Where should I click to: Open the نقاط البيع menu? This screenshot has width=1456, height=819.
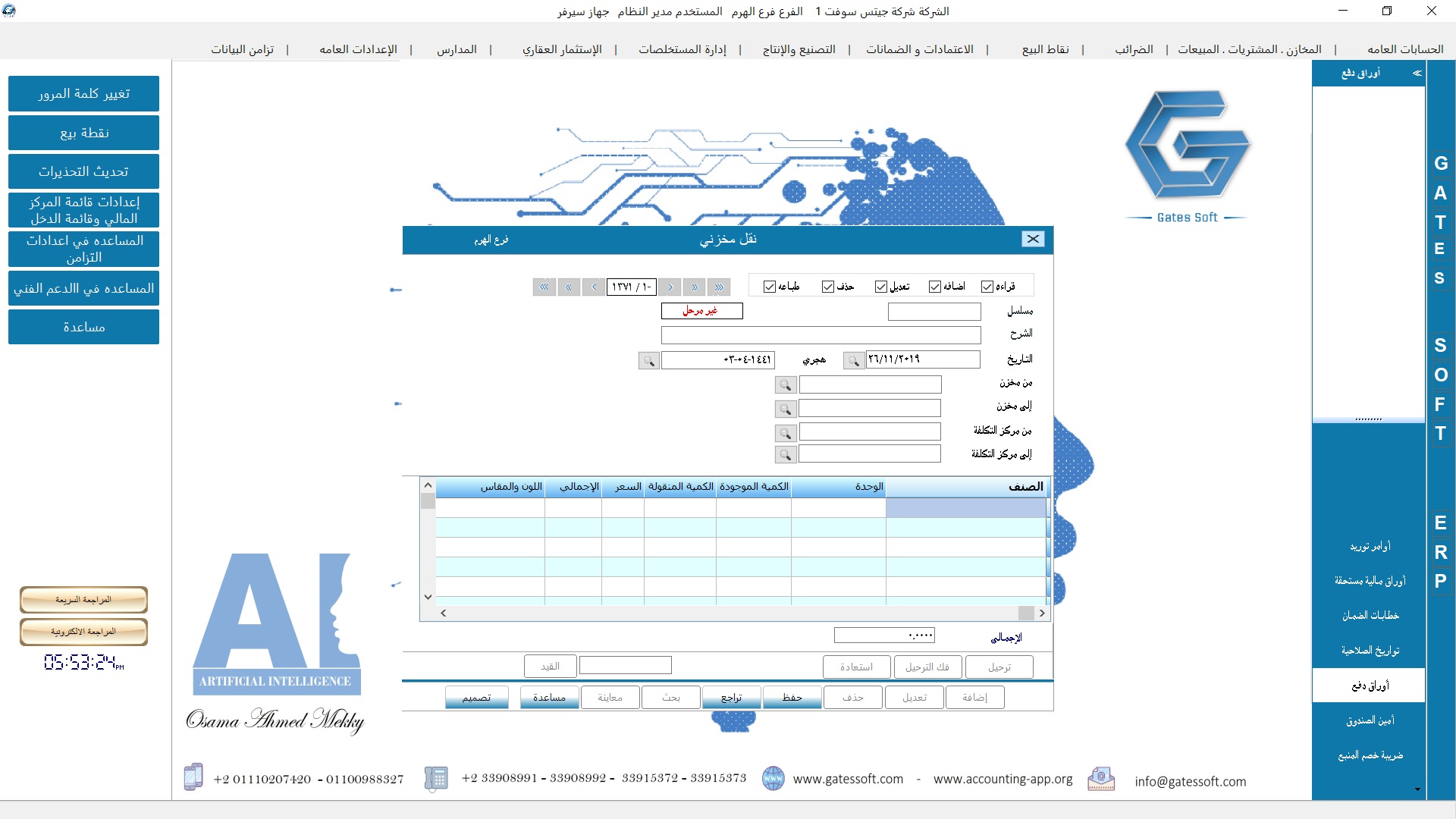[x=1046, y=49]
